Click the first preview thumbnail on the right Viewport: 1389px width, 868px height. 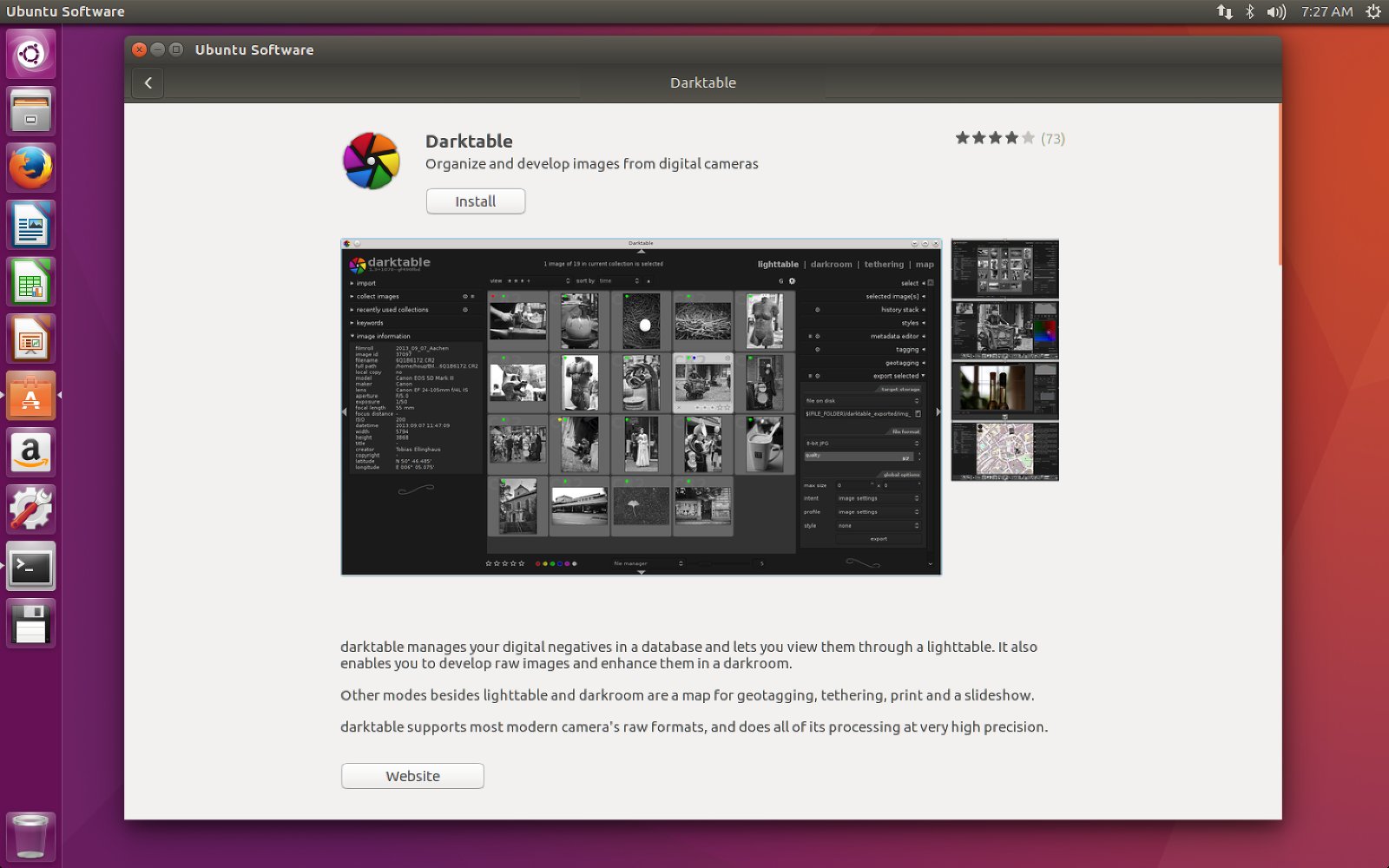pos(1004,269)
